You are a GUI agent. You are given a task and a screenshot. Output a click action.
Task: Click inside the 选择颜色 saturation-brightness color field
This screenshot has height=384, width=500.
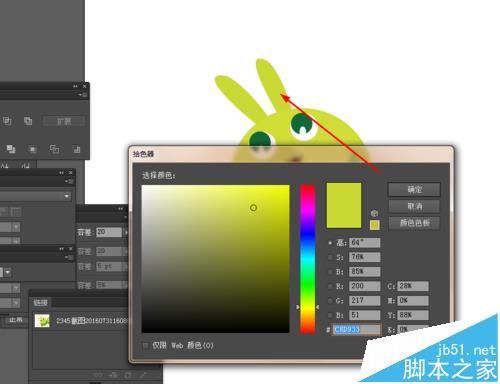point(215,259)
